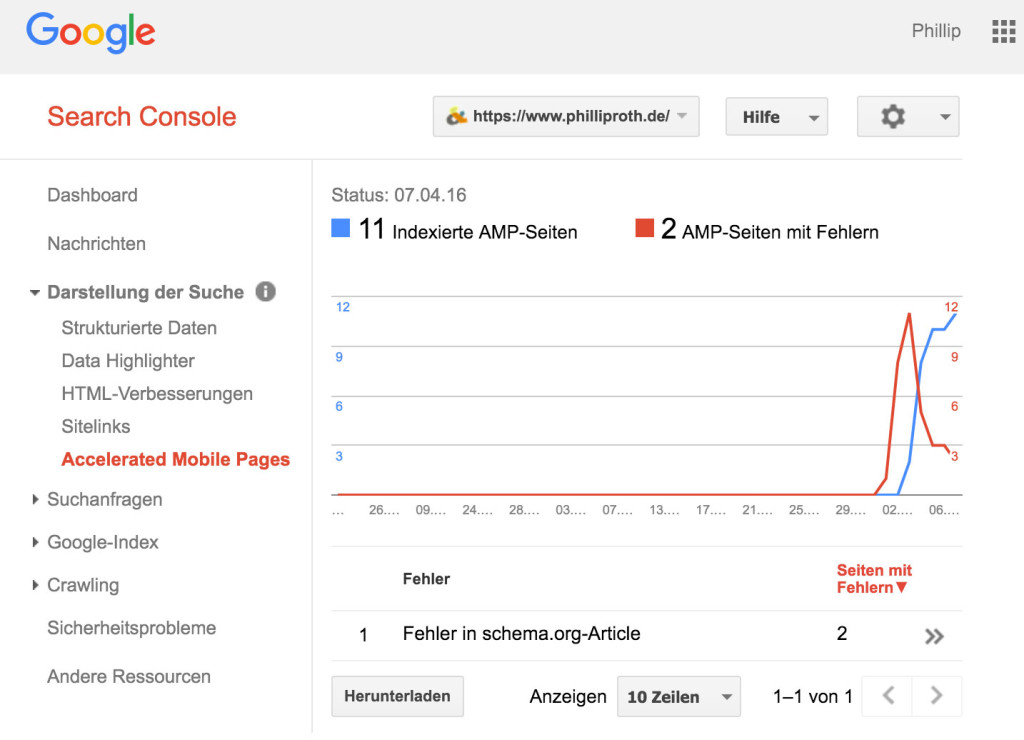Select Strukturierte Daten
This screenshot has height=740, width=1024.
tap(138, 328)
